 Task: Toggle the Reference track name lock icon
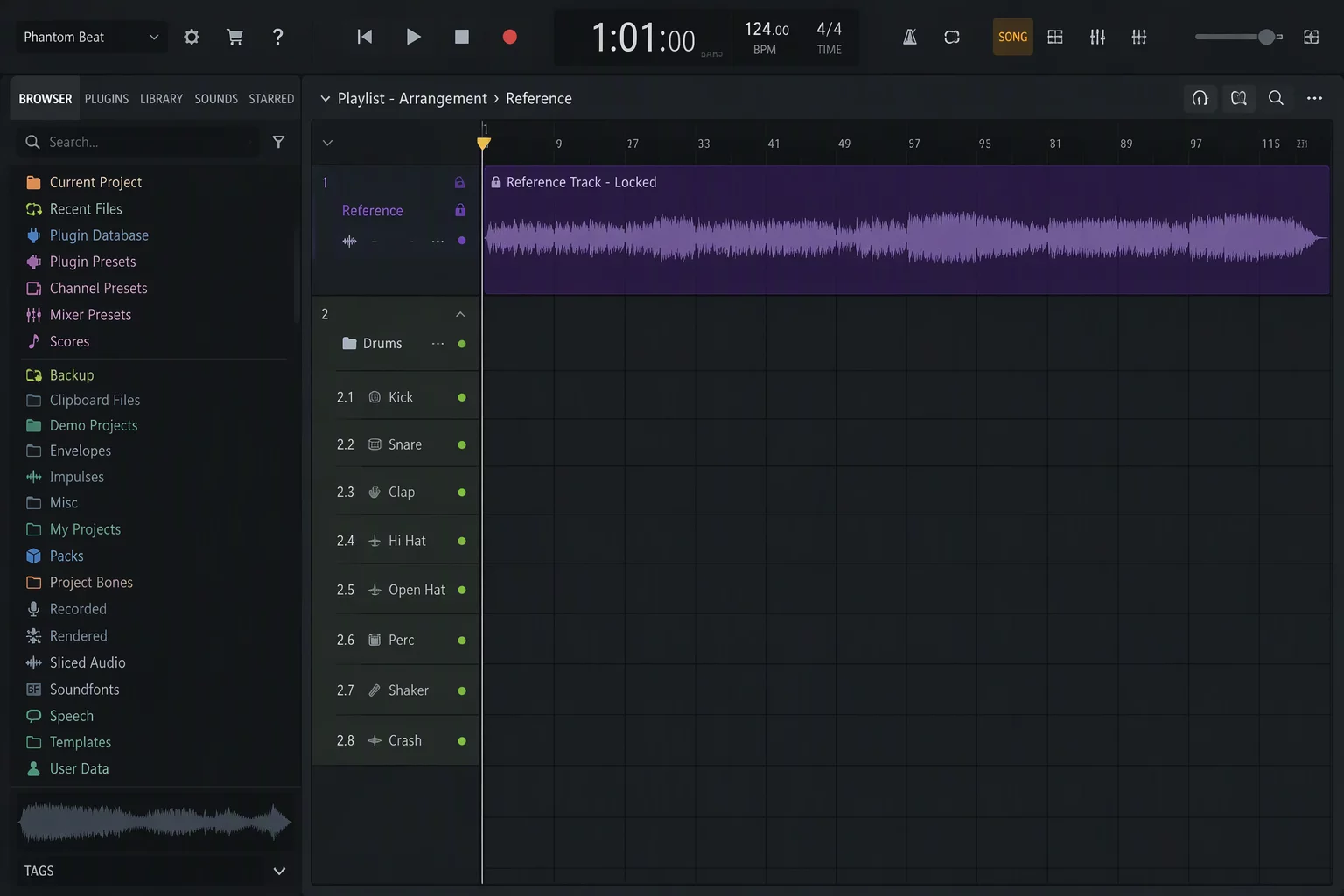click(x=460, y=210)
